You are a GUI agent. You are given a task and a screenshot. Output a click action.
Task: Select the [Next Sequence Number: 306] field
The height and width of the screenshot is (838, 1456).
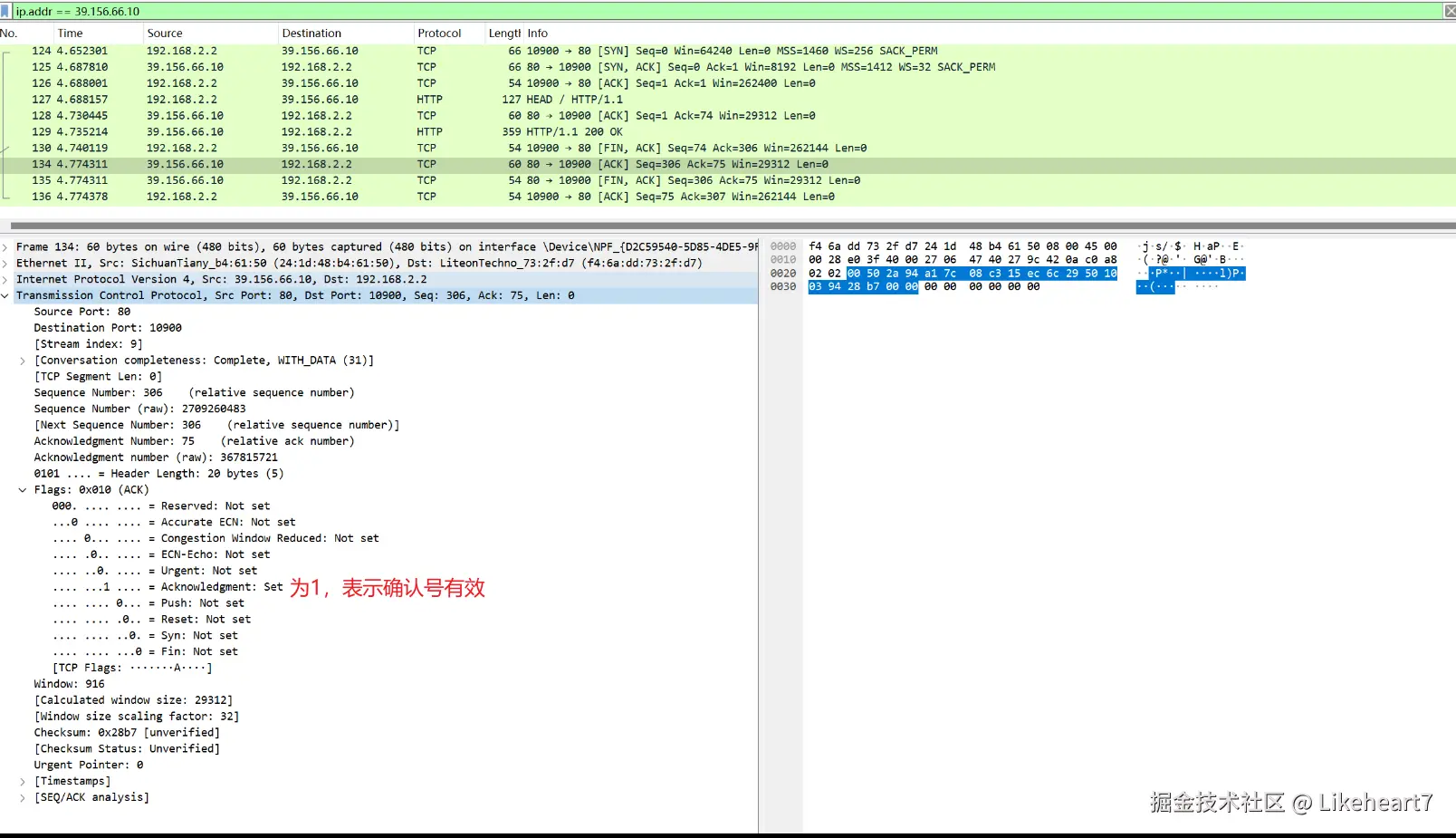click(217, 426)
